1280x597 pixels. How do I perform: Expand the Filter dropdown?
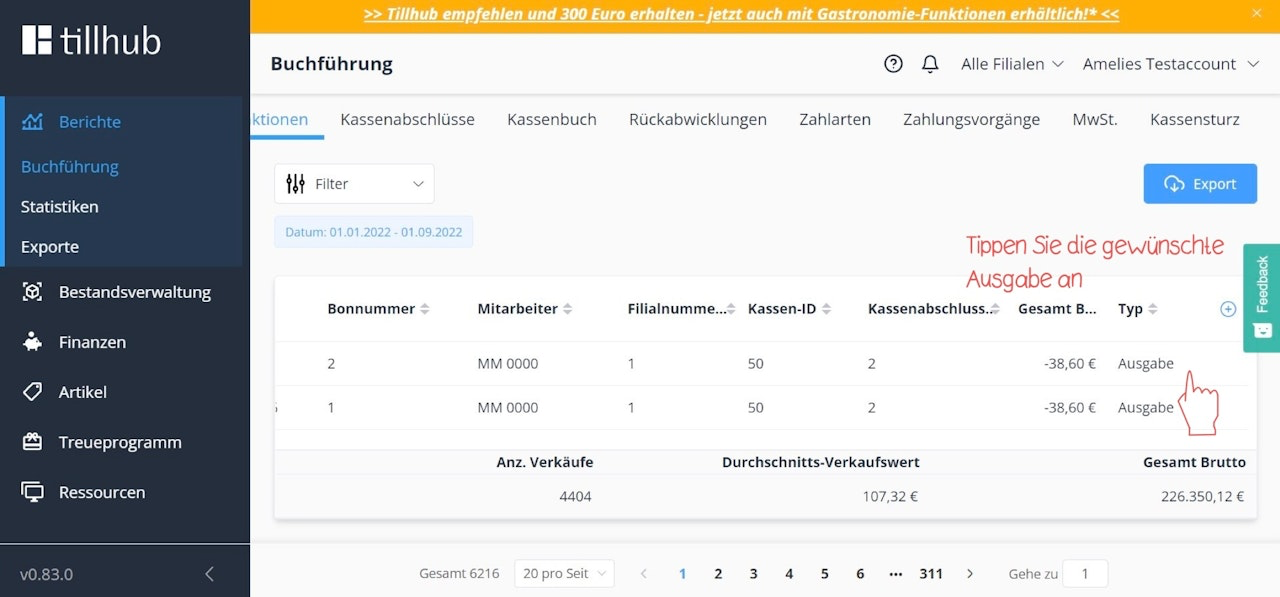click(x=354, y=184)
